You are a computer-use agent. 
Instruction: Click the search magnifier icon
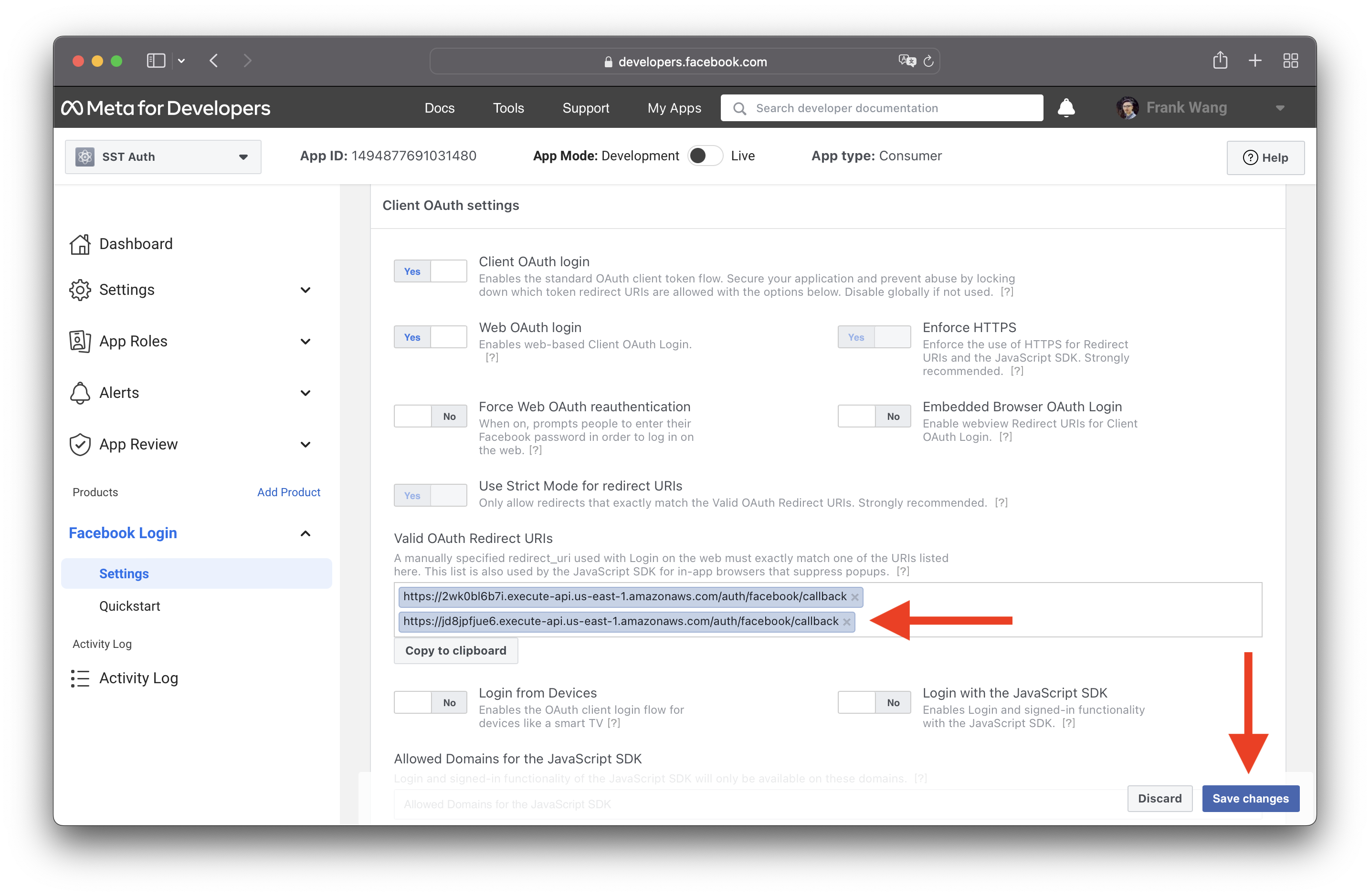pyautogui.click(x=740, y=108)
